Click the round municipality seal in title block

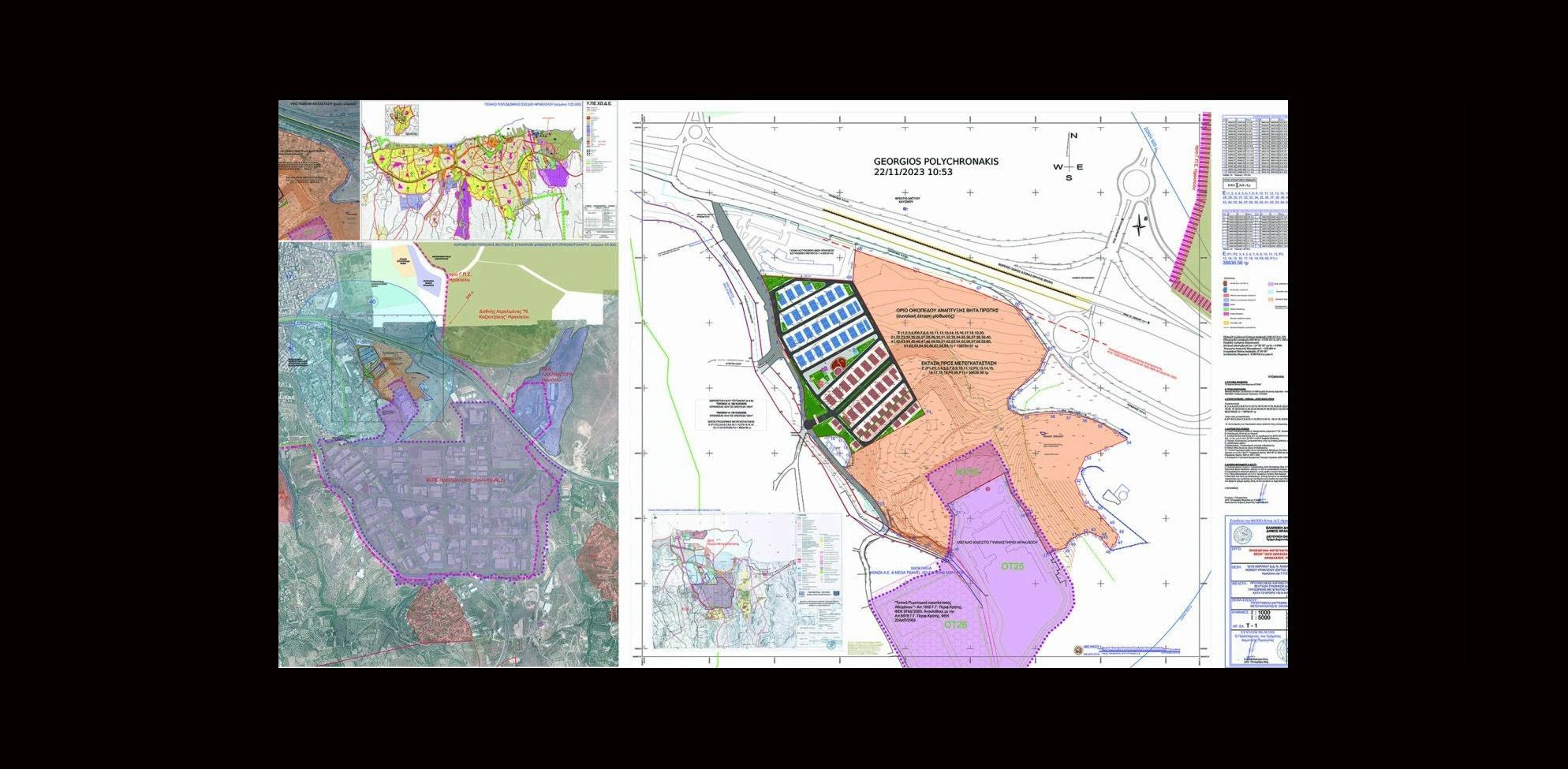[x=1243, y=535]
